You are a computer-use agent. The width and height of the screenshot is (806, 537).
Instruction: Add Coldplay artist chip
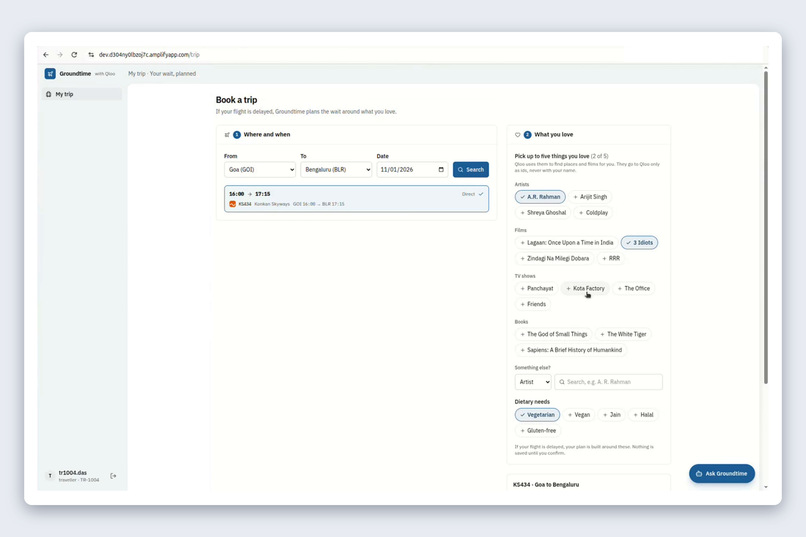click(593, 213)
